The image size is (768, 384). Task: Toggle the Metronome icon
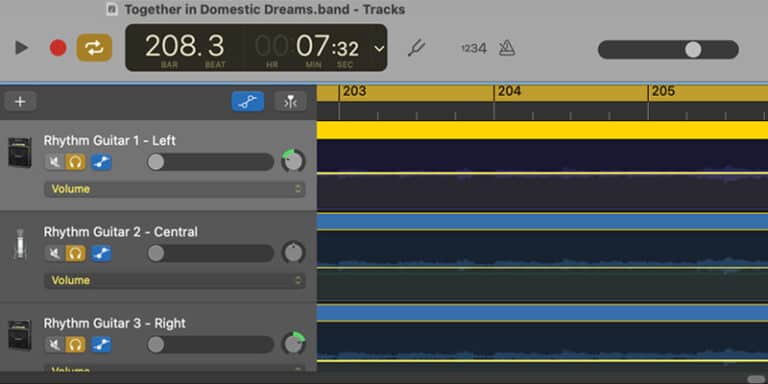[x=506, y=48]
